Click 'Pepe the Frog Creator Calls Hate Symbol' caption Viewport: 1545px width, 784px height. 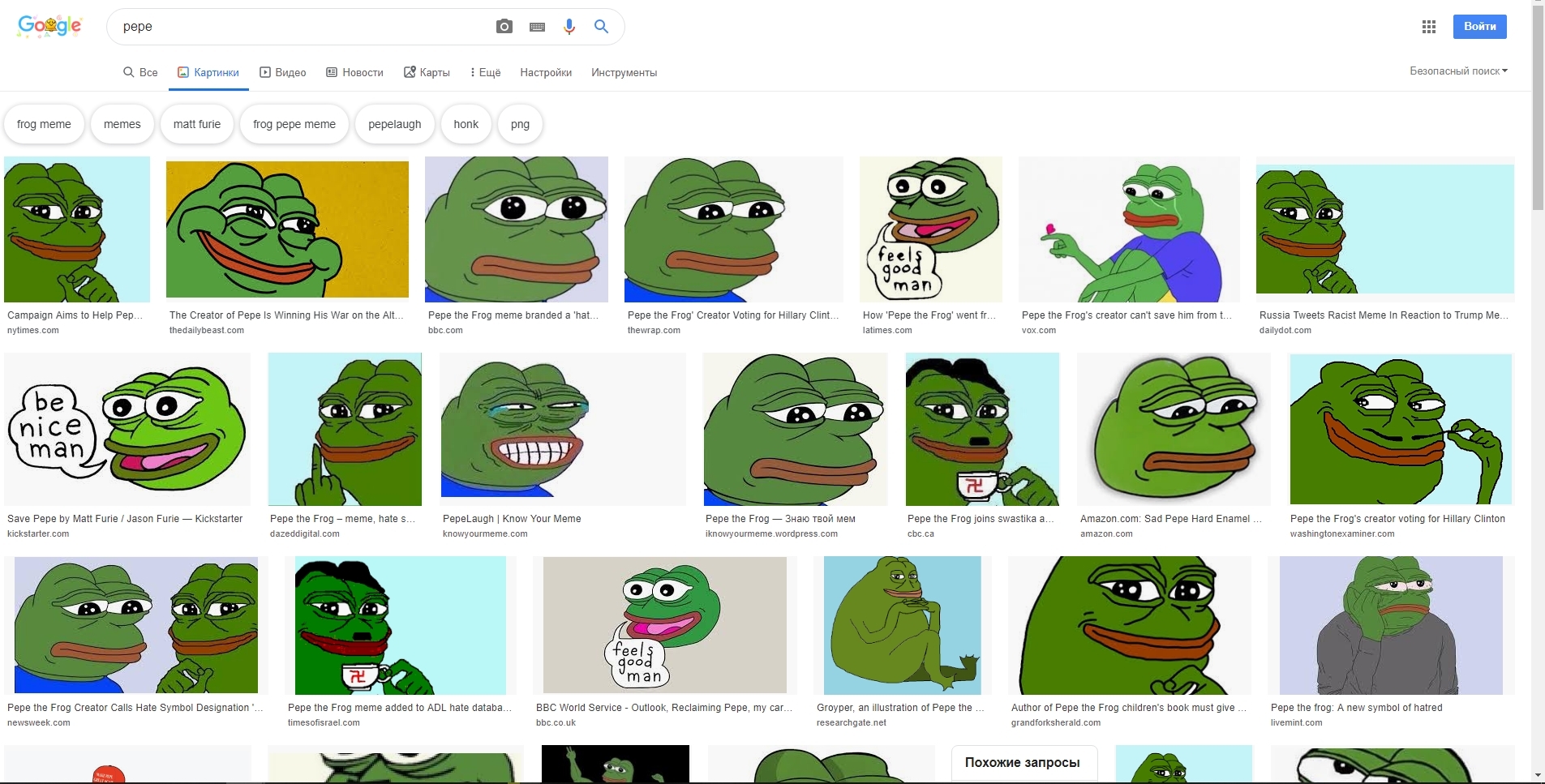[x=135, y=708]
